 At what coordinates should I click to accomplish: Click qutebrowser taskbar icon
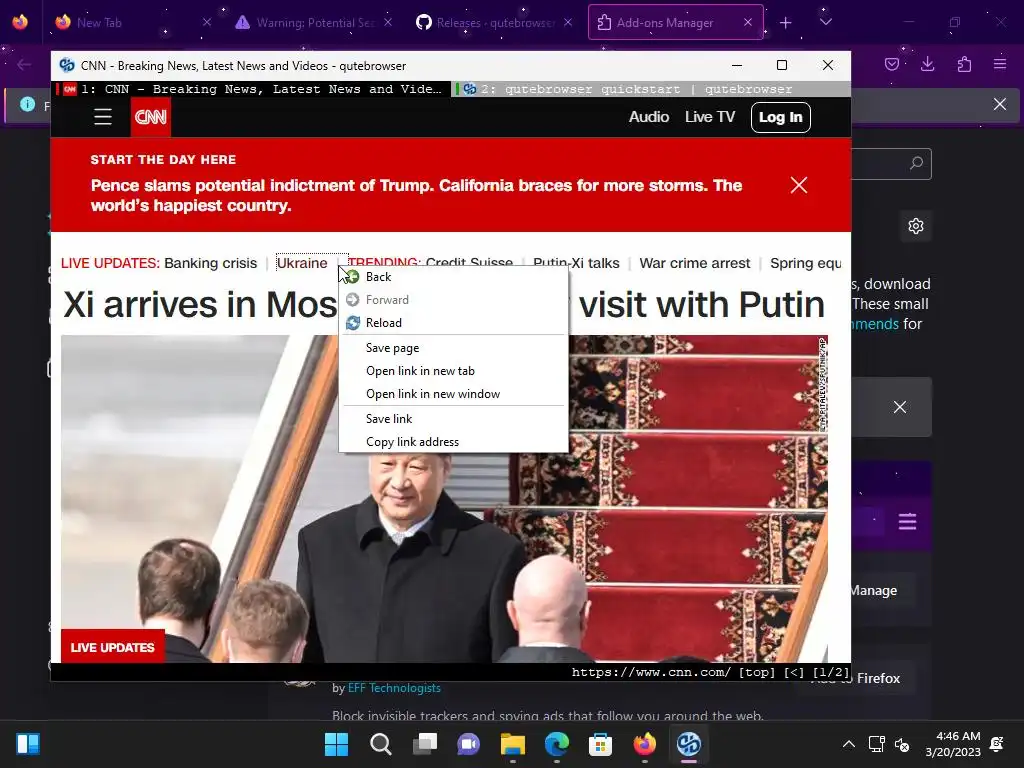pos(688,744)
